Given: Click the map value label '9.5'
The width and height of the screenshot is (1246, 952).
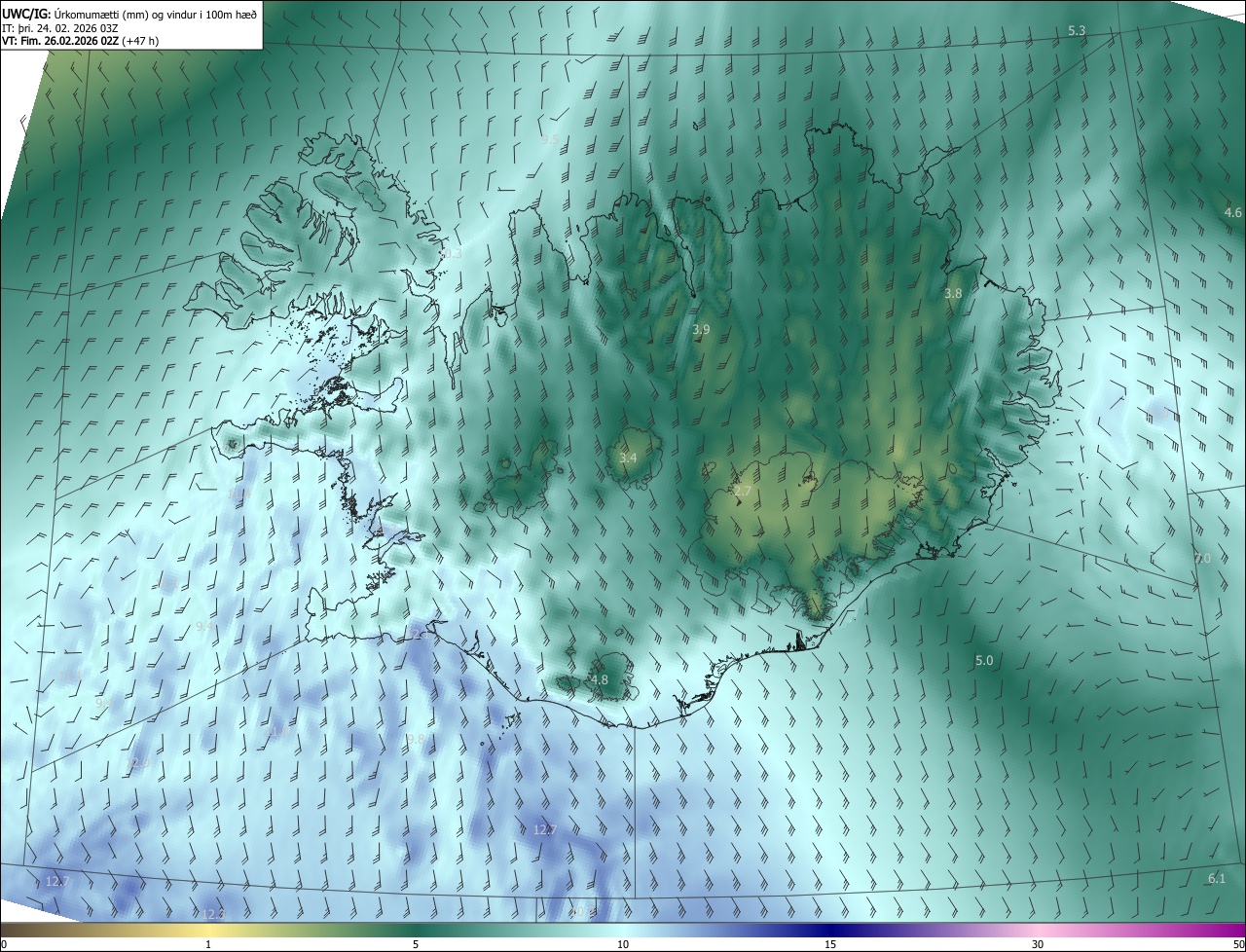Looking at the screenshot, I should [550, 140].
